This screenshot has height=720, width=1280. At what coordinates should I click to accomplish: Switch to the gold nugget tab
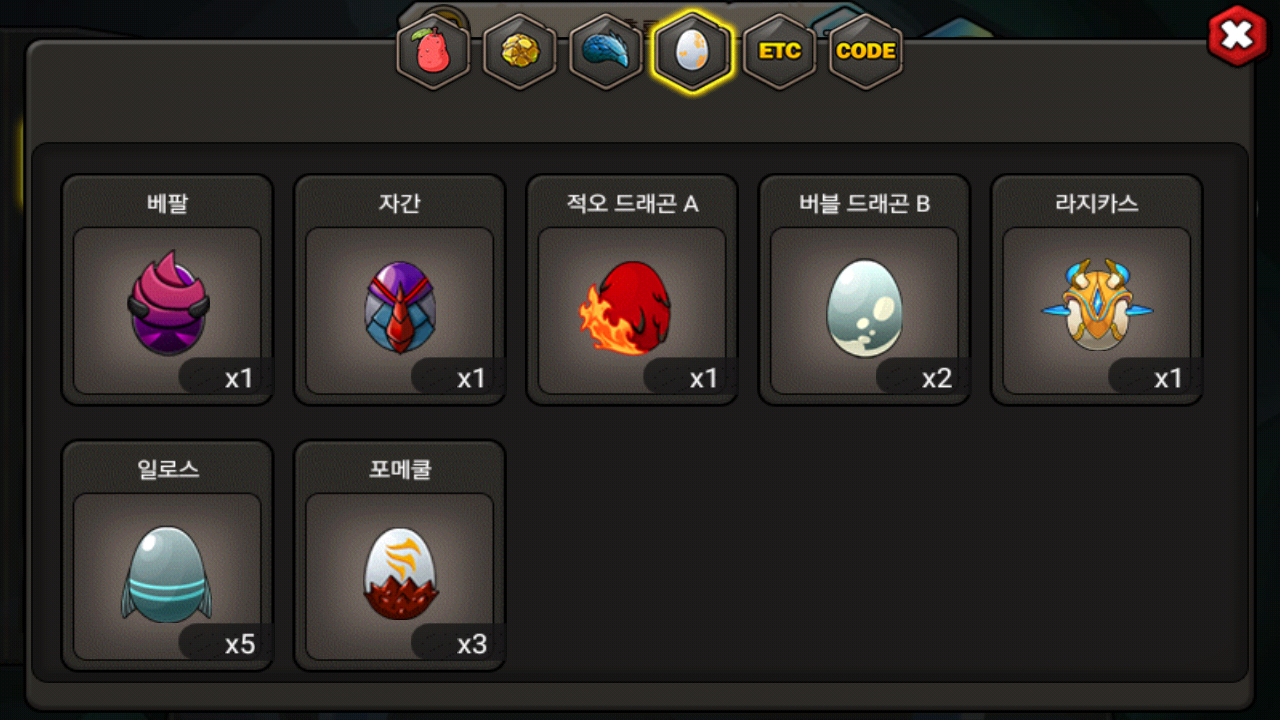coord(520,52)
